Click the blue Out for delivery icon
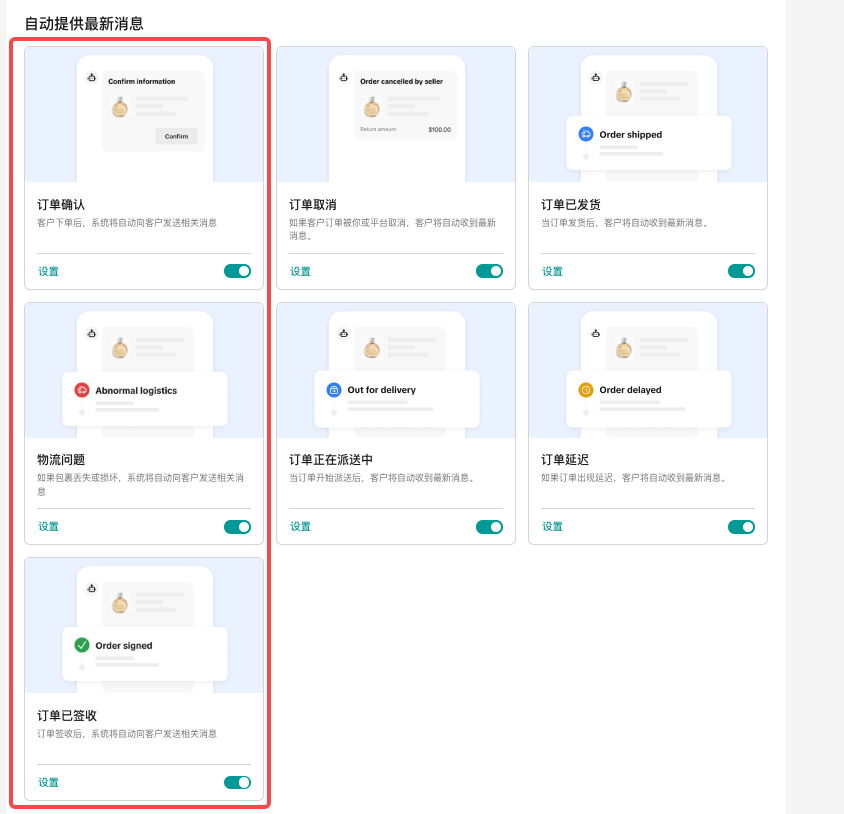Image resolution: width=844 pixels, height=814 pixels. (334, 390)
